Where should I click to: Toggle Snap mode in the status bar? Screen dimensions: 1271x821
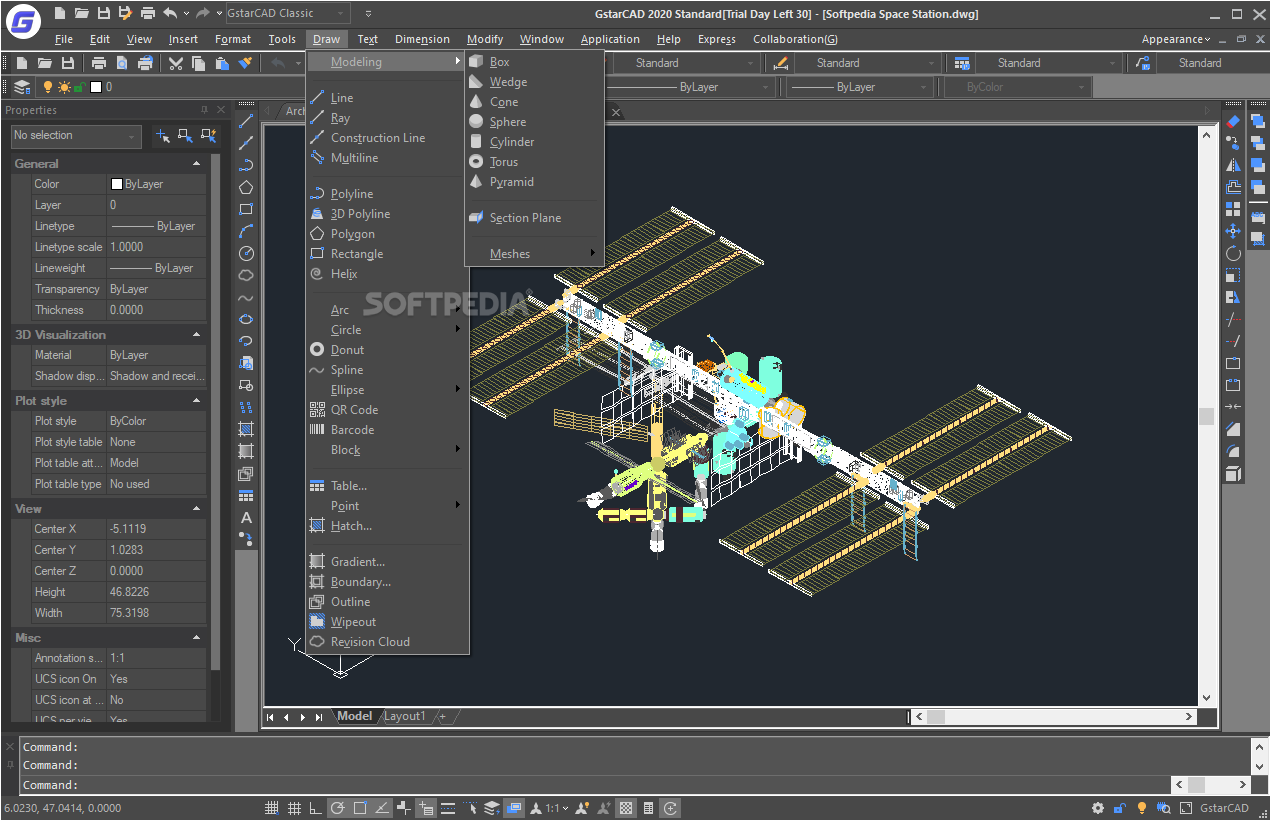click(272, 808)
